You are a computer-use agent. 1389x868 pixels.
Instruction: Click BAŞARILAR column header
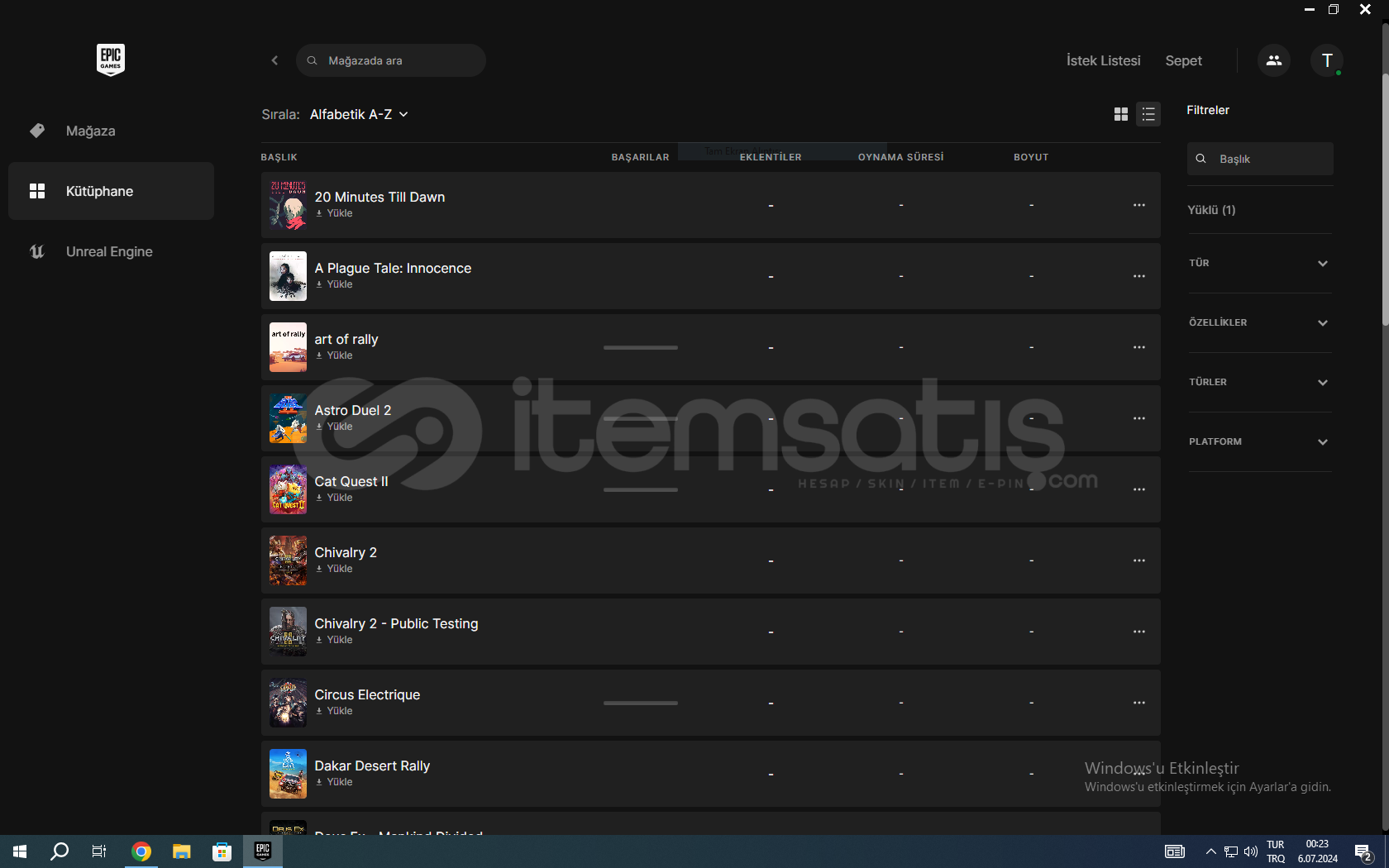coord(640,157)
